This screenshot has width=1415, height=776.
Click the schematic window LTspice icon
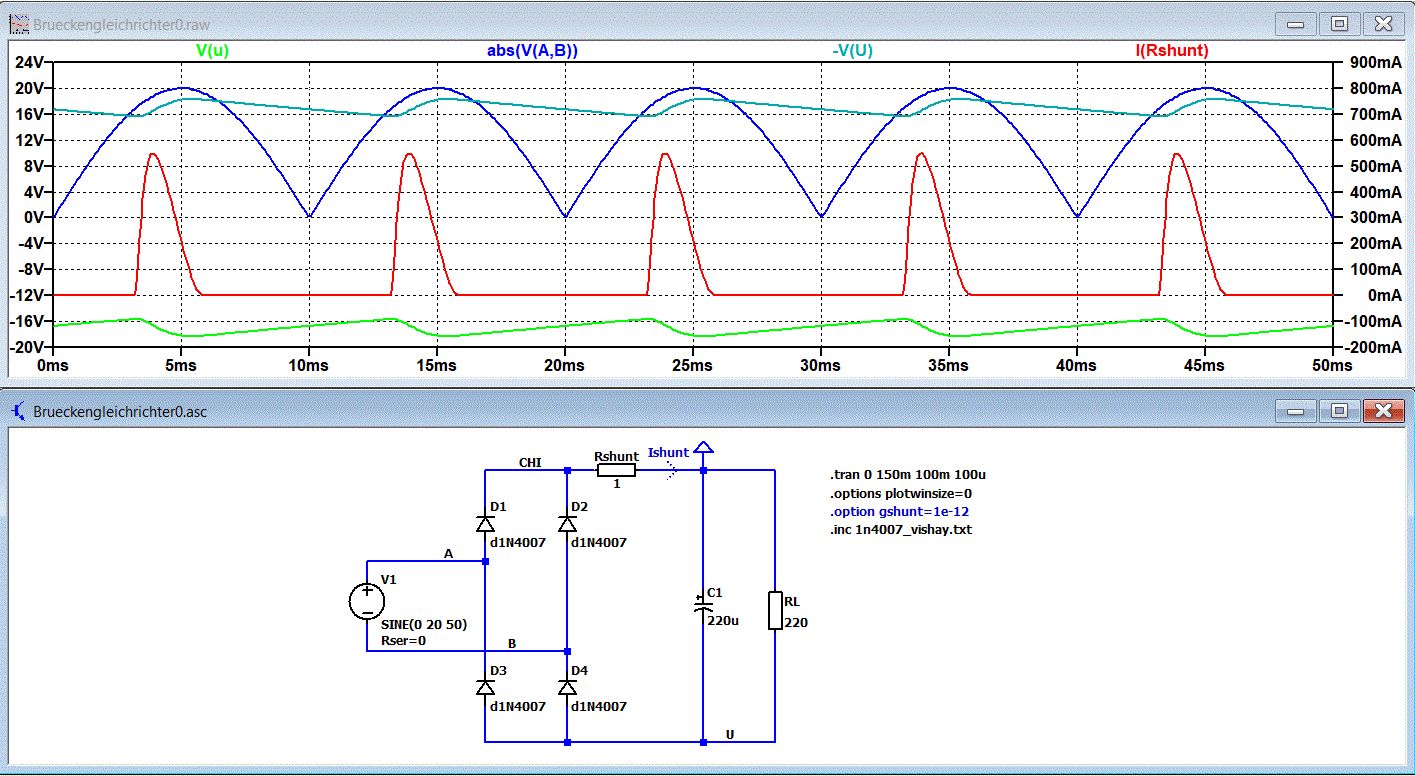[x=17, y=409]
